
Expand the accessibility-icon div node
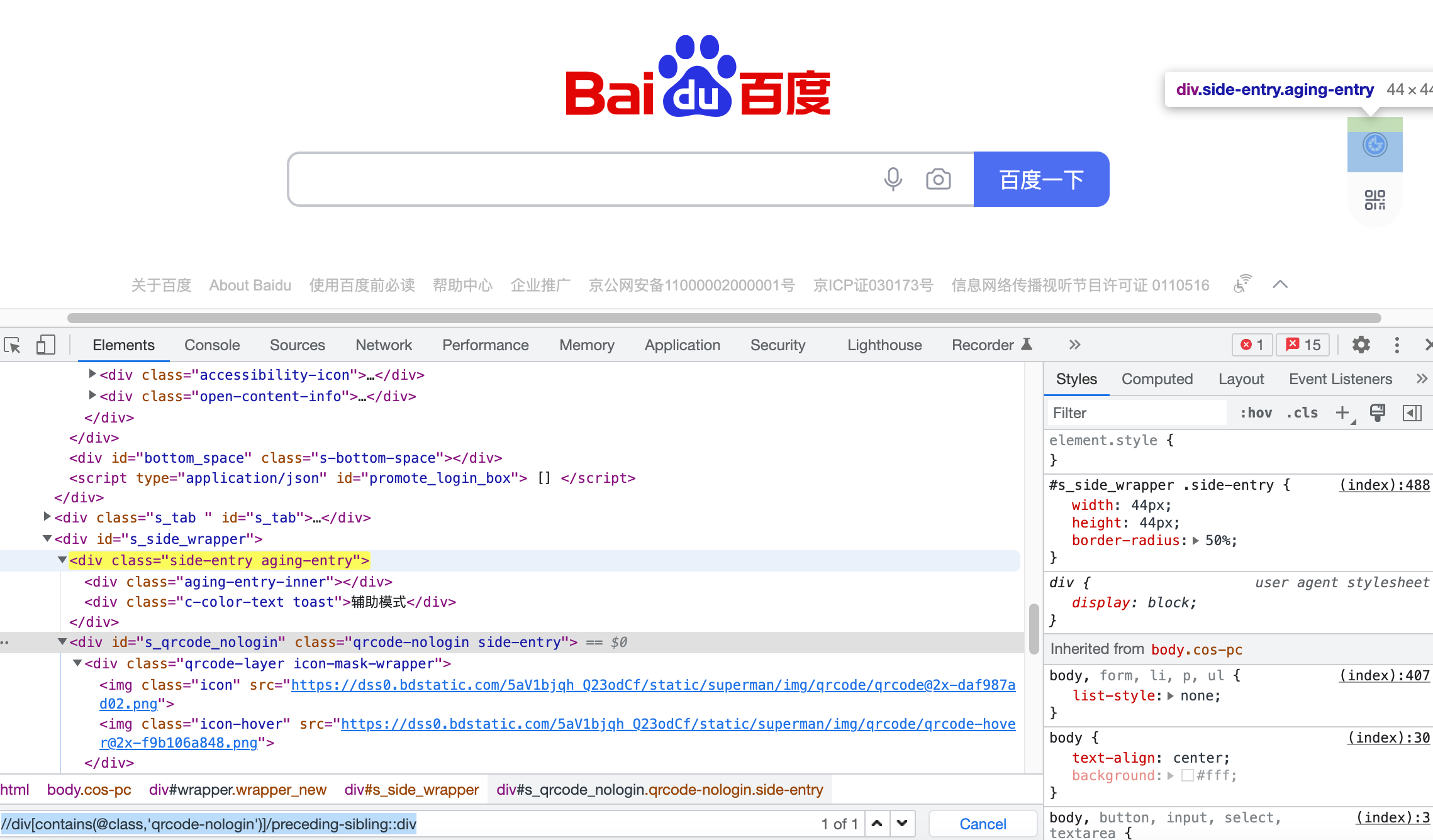coord(92,374)
